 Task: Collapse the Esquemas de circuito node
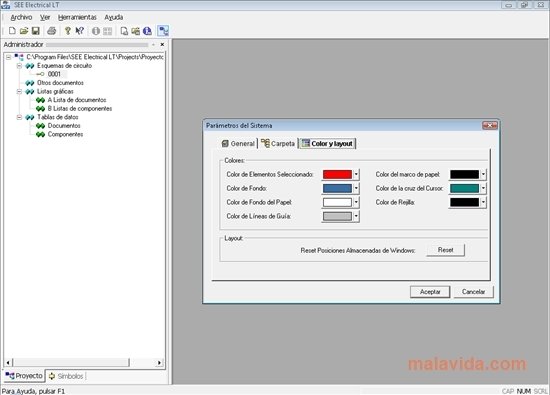pos(19,66)
